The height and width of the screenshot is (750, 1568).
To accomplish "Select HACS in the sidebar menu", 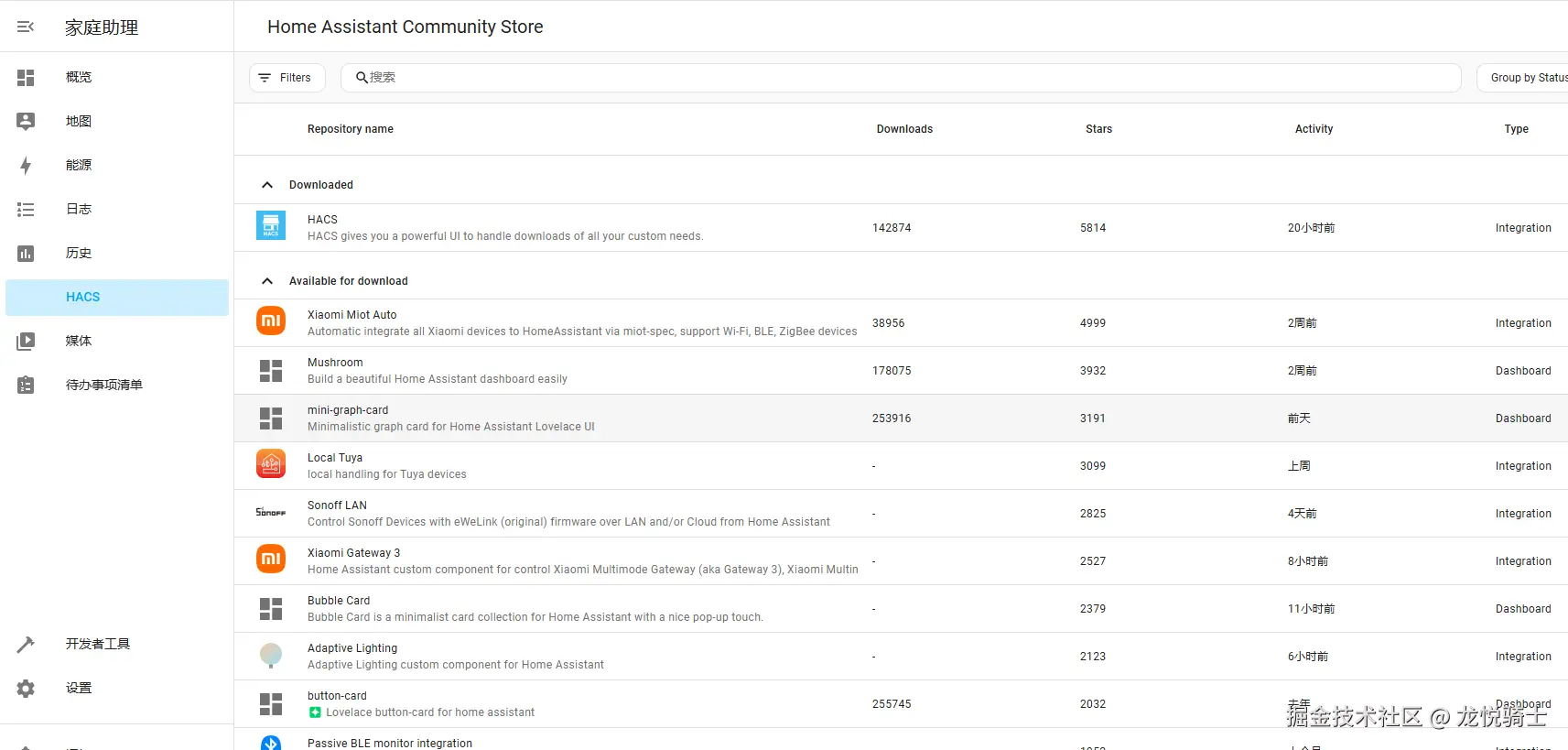I will point(83,298).
